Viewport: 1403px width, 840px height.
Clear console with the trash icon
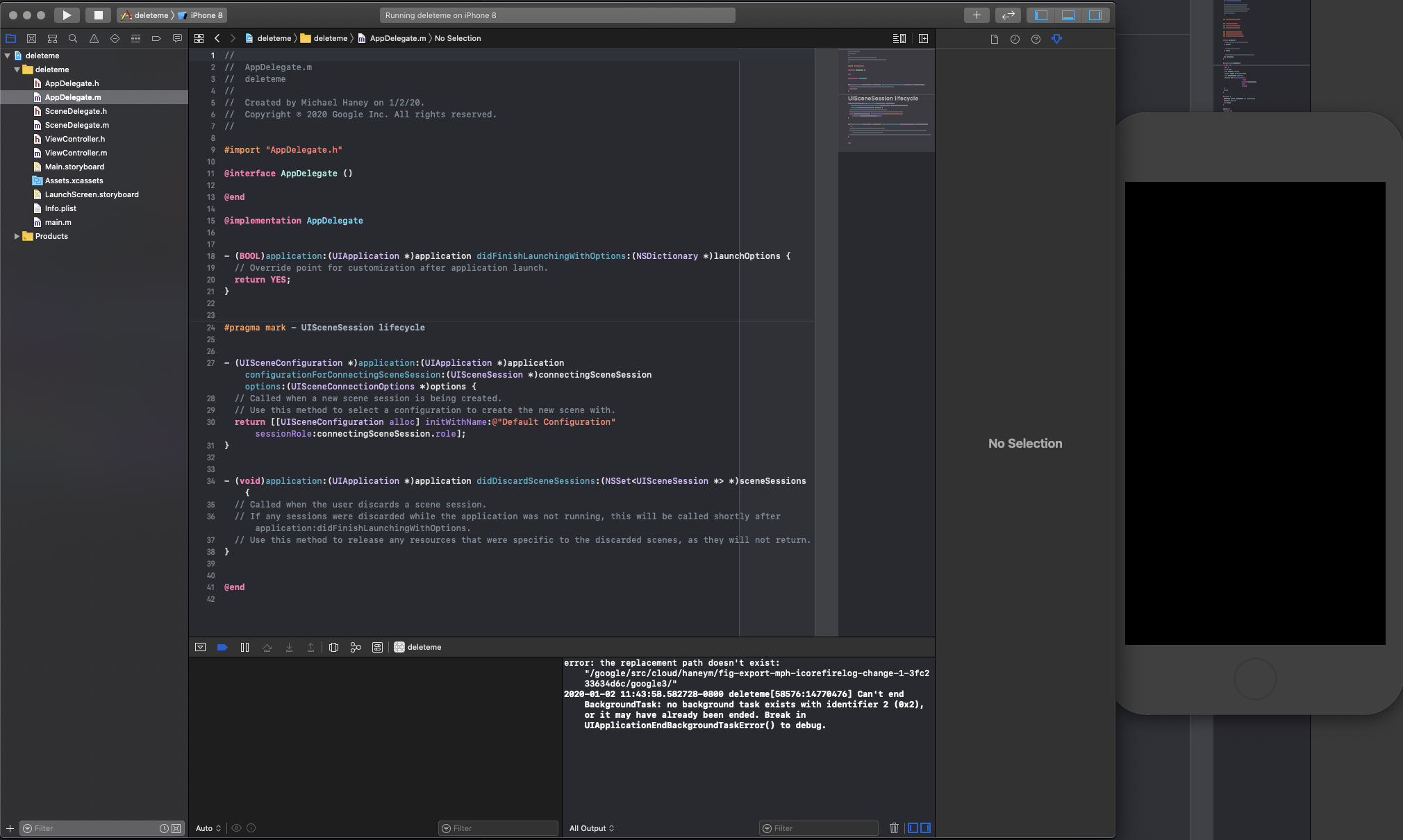coord(894,828)
